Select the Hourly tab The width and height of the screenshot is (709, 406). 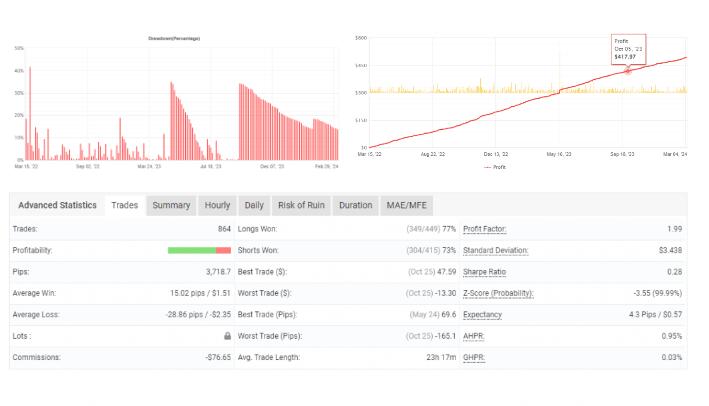(x=217, y=205)
